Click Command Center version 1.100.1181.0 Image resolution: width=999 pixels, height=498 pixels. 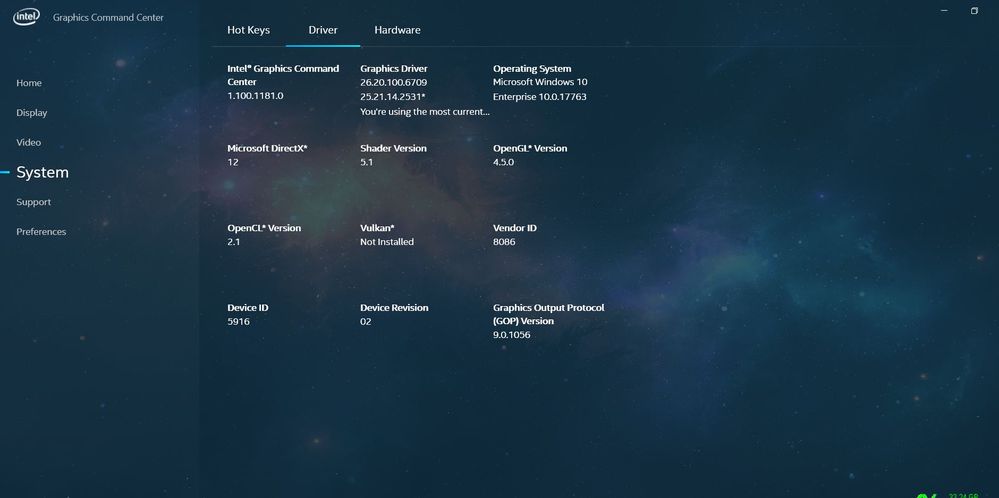(x=255, y=96)
